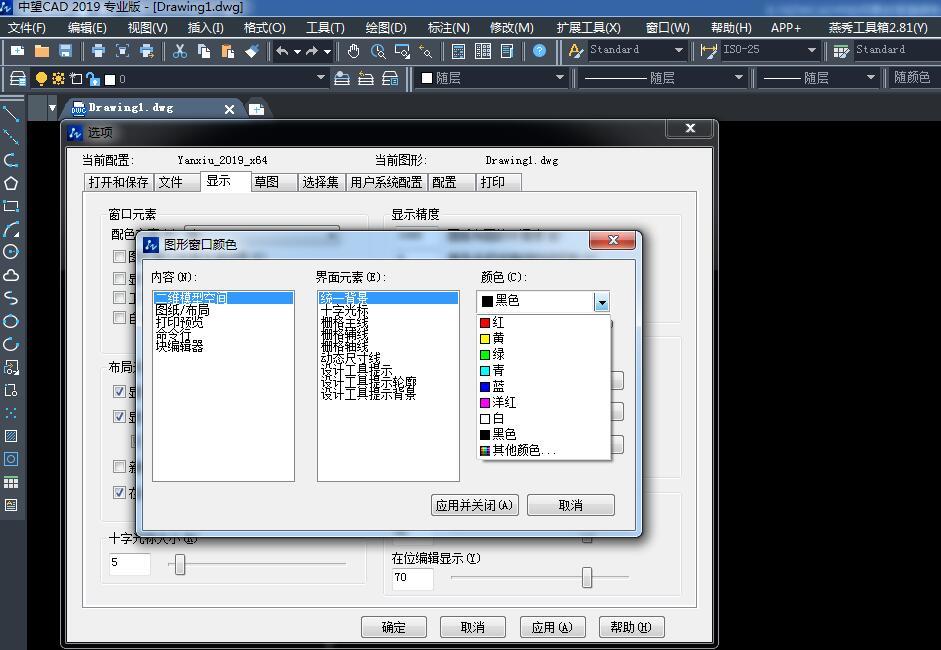Open the blue Help question mark icon
The image size is (941, 650).
click(x=540, y=51)
